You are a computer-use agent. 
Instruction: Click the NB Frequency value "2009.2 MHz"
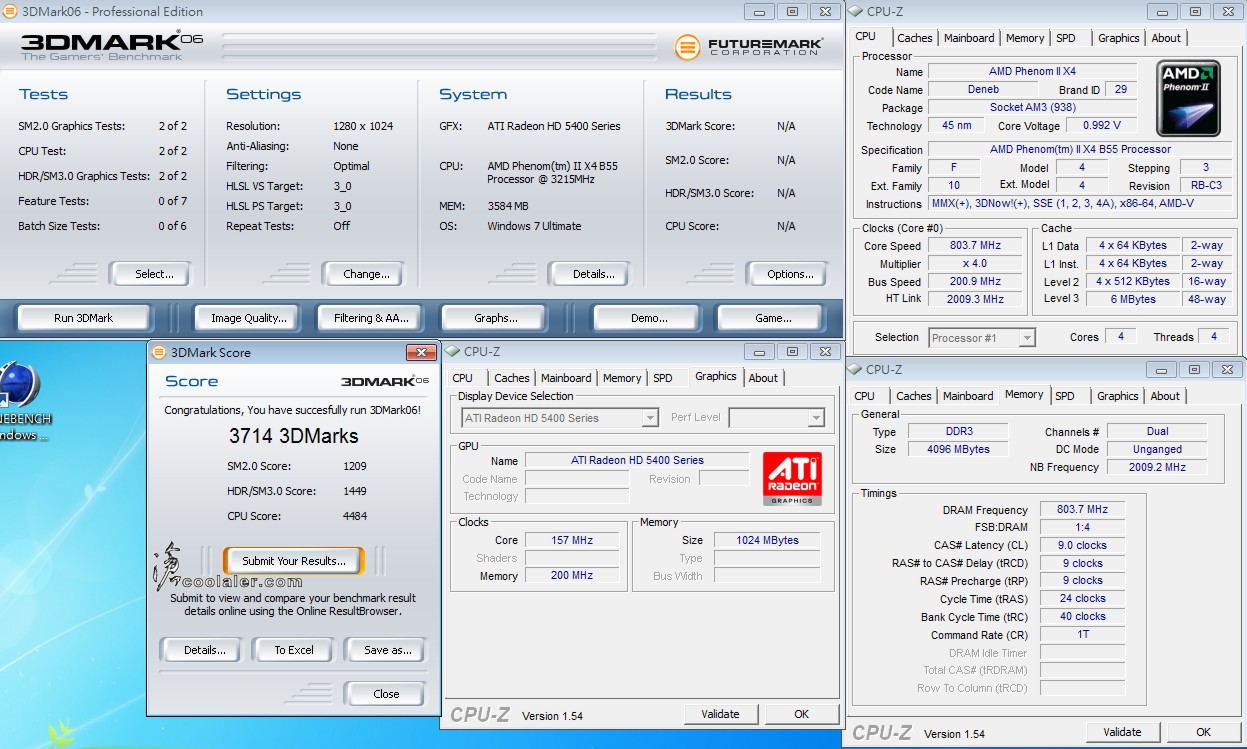pyautogui.click(x=1156, y=468)
